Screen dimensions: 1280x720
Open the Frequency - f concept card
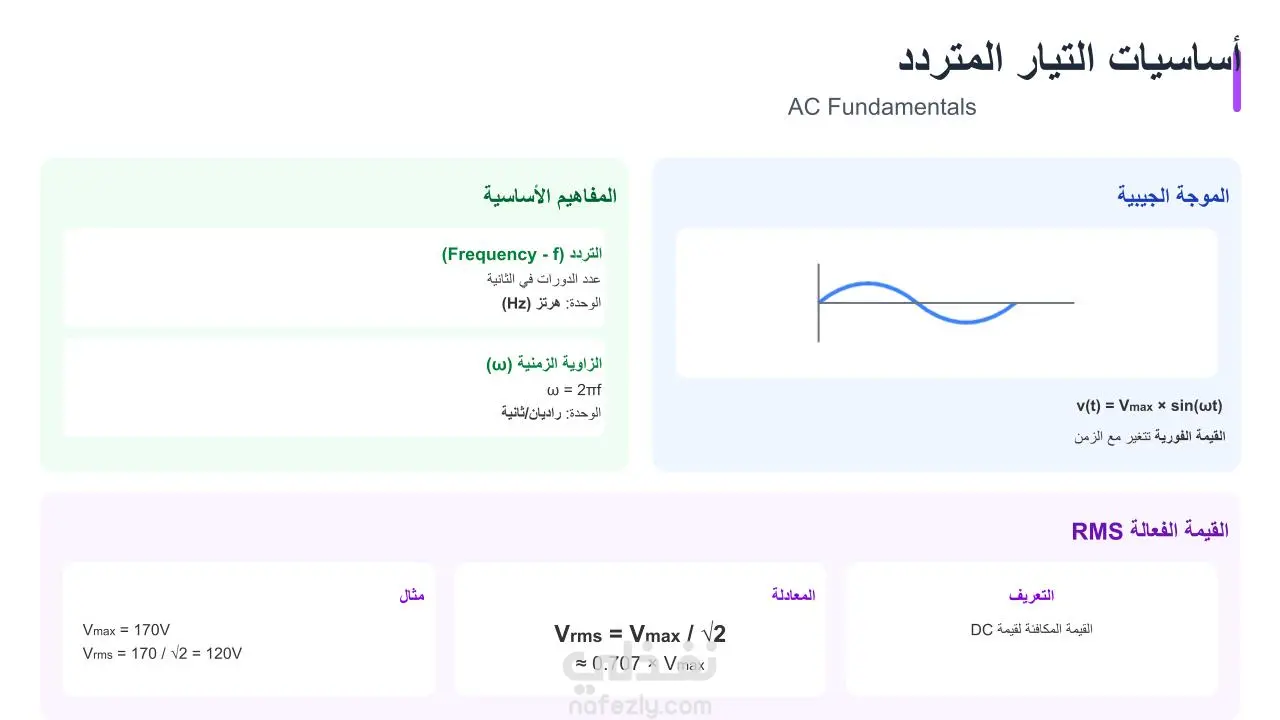pyautogui.click(x=333, y=278)
